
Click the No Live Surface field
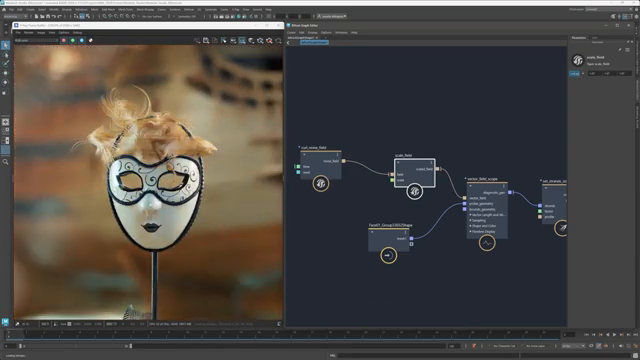tap(152, 17)
